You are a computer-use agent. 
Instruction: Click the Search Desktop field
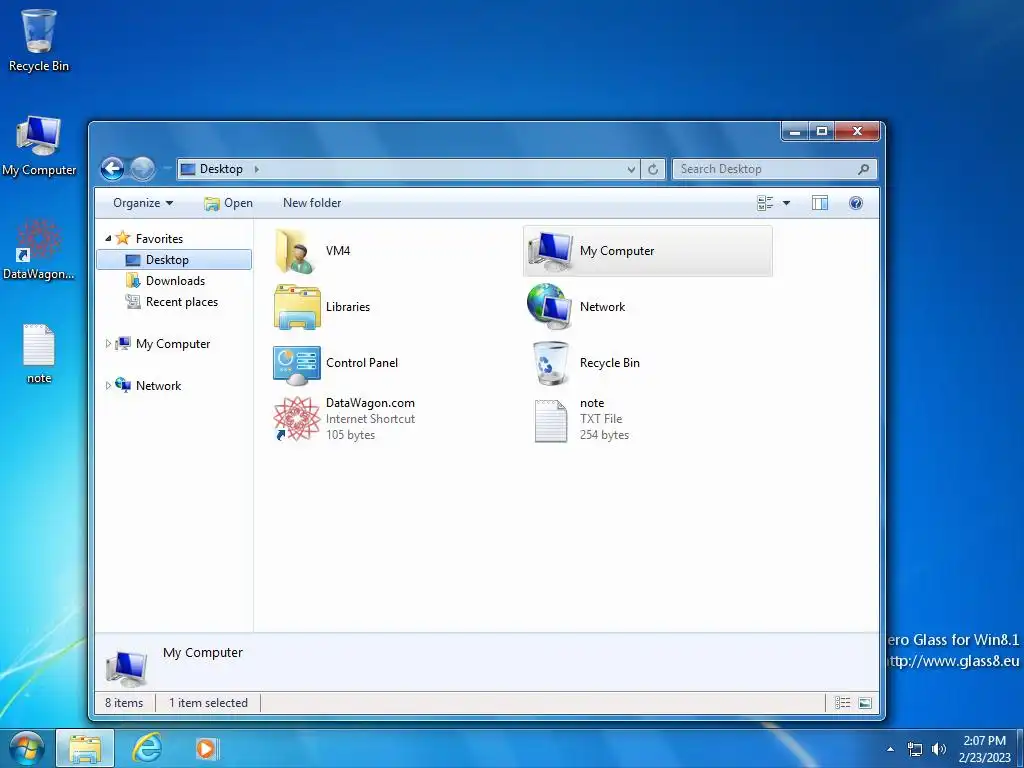(775, 169)
